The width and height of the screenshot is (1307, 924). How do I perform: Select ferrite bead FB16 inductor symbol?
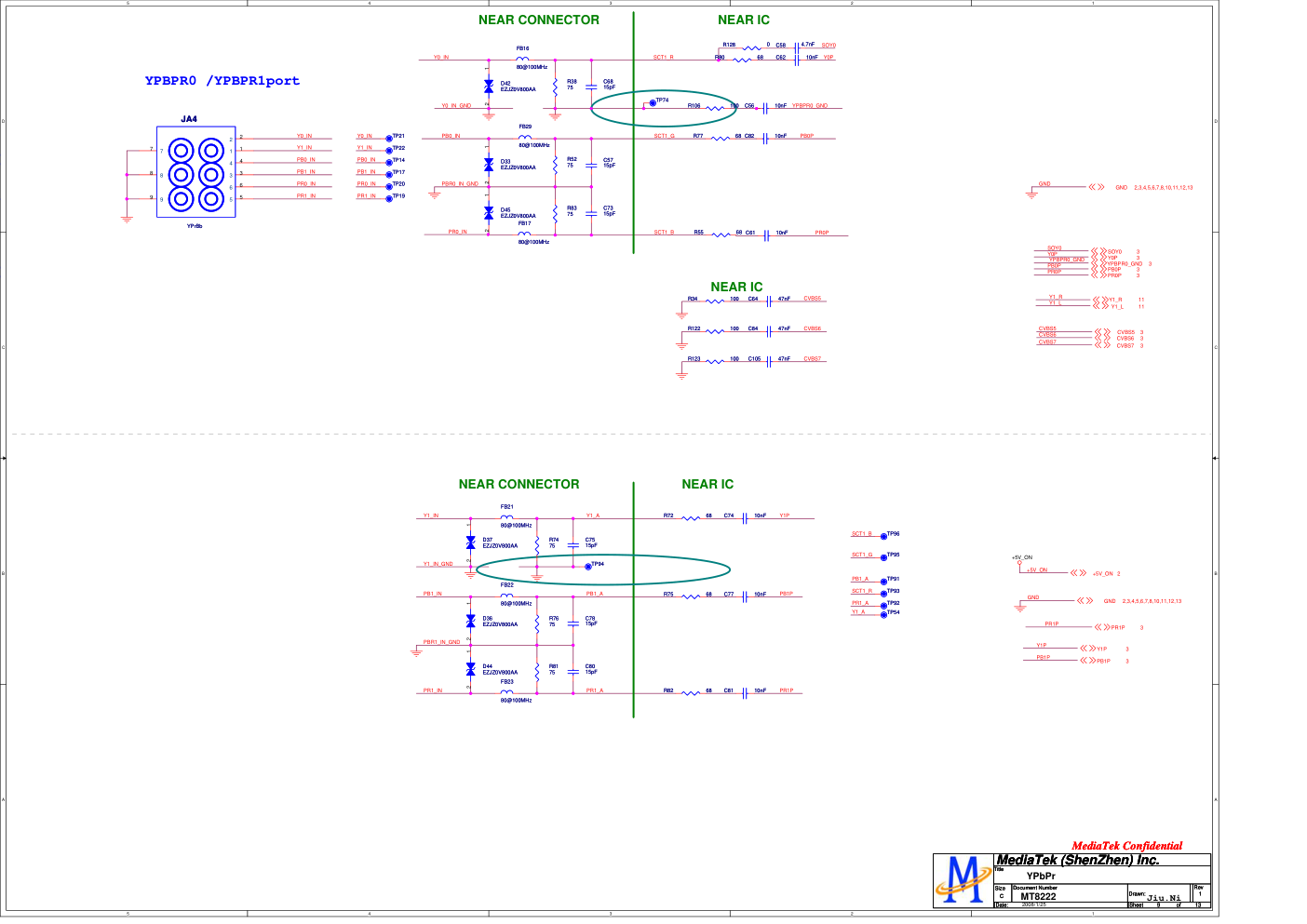pyautogui.click(x=522, y=58)
